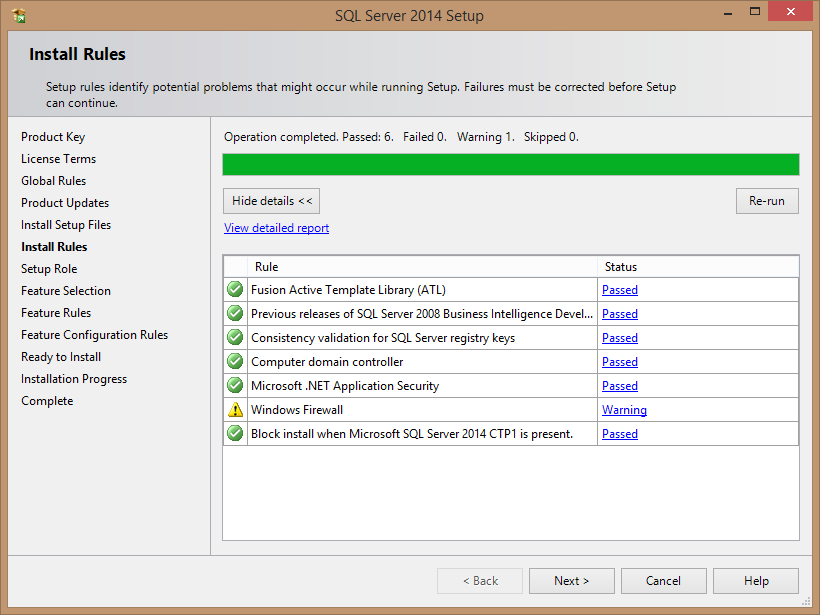Click the SQL Server Setup title bar icon
The width and height of the screenshot is (820, 615).
coord(18,15)
